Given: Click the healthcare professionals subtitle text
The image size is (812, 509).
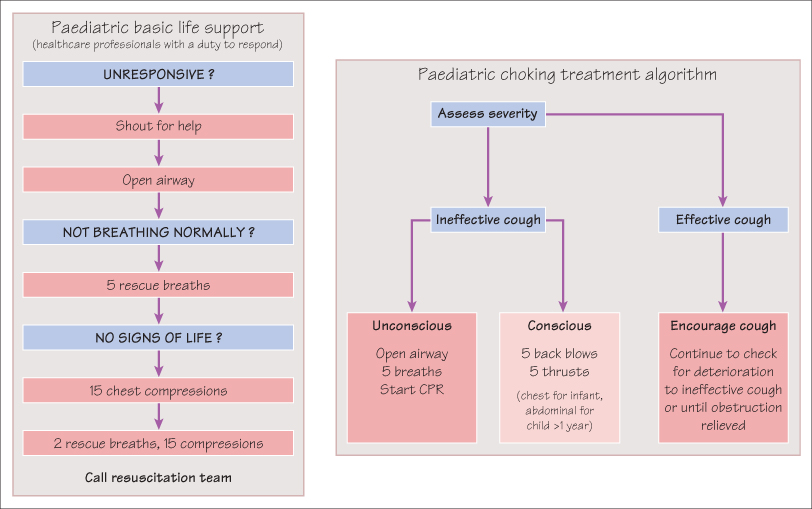Looking at the screenshot, I should [x=159, y=44].
